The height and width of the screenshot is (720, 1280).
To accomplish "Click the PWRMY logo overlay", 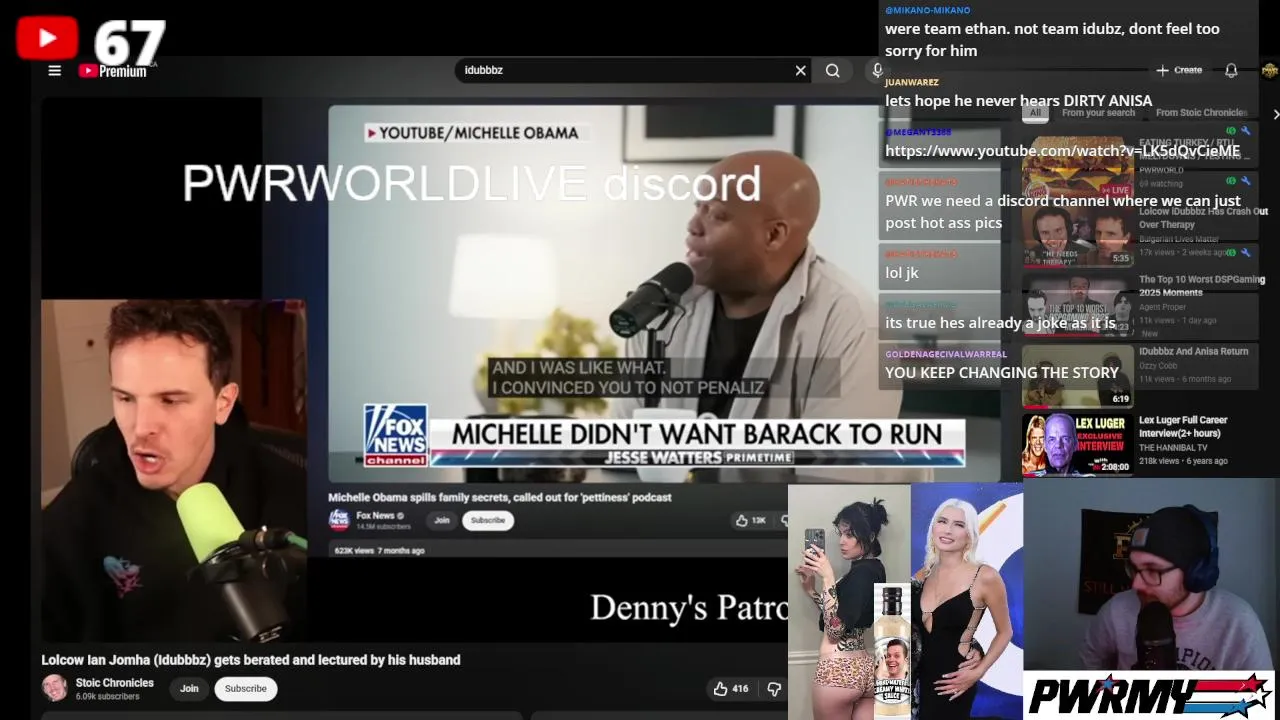I will (1150, 695).
